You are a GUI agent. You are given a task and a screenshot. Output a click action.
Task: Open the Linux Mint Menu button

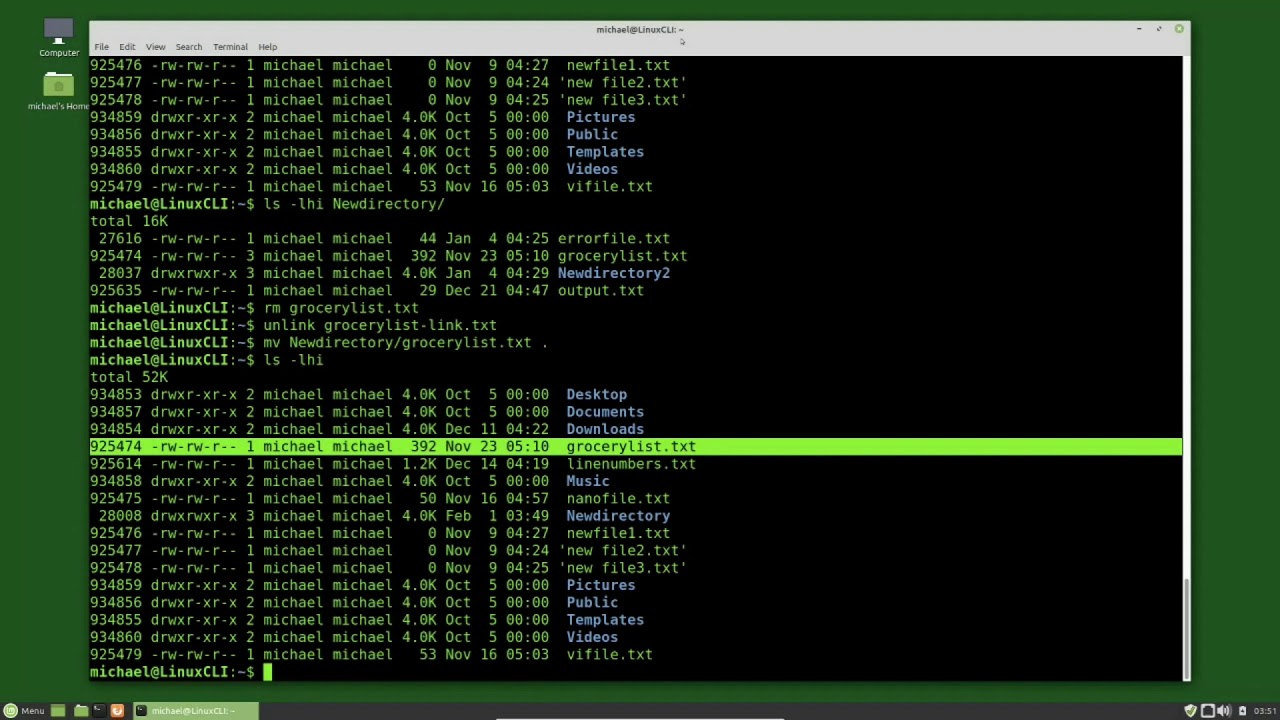pos(23,711)
